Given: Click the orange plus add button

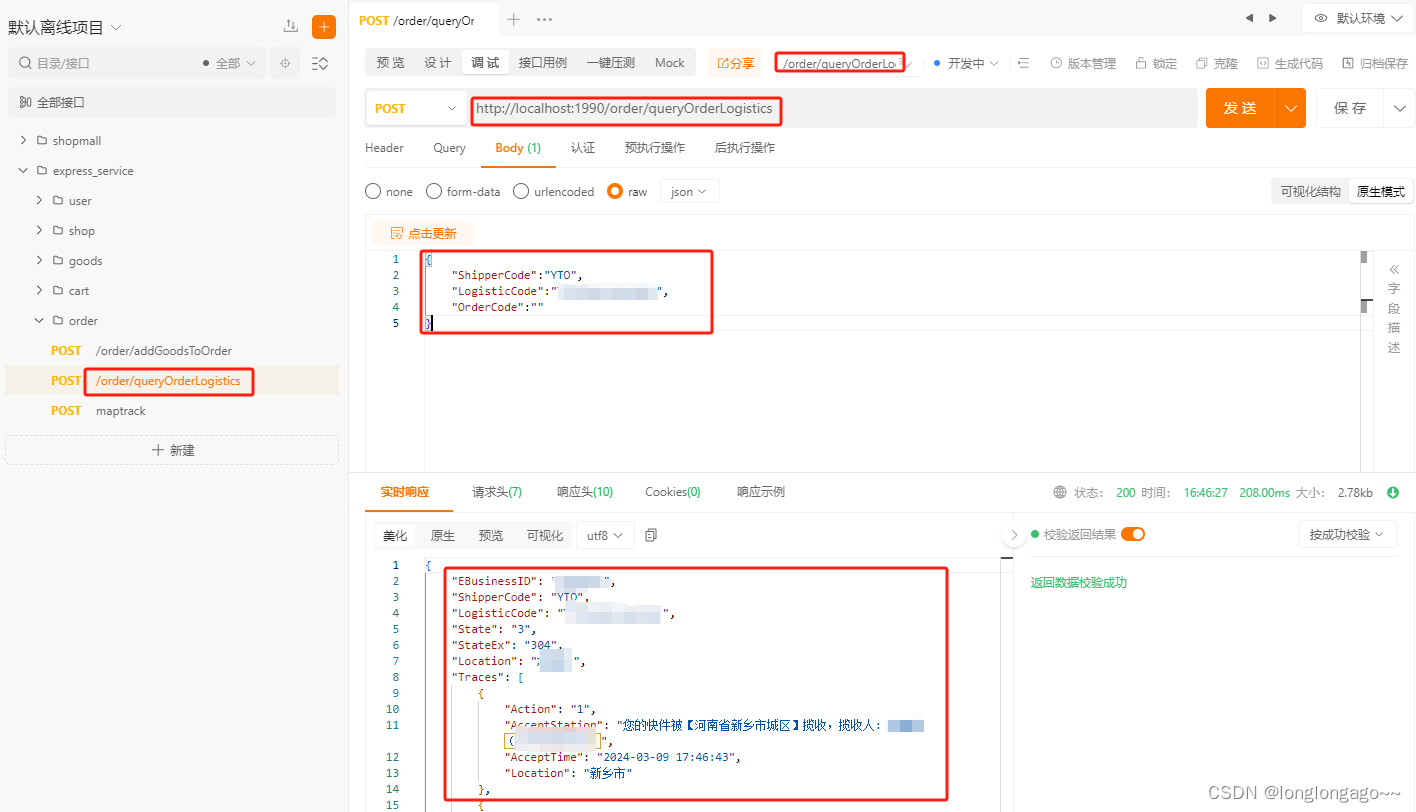Looking at the screenshot, I should (x=324, y=27).
